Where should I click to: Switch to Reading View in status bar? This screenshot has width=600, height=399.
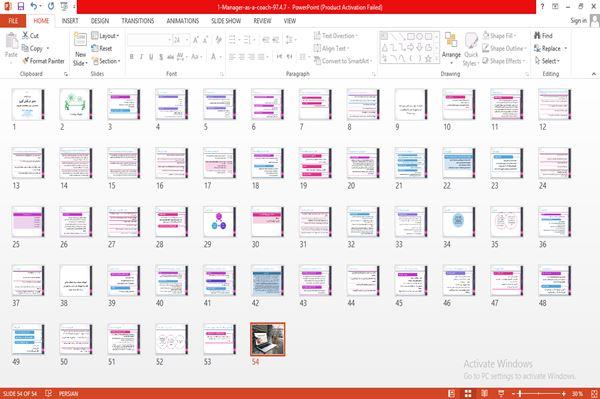pos(484,393)
